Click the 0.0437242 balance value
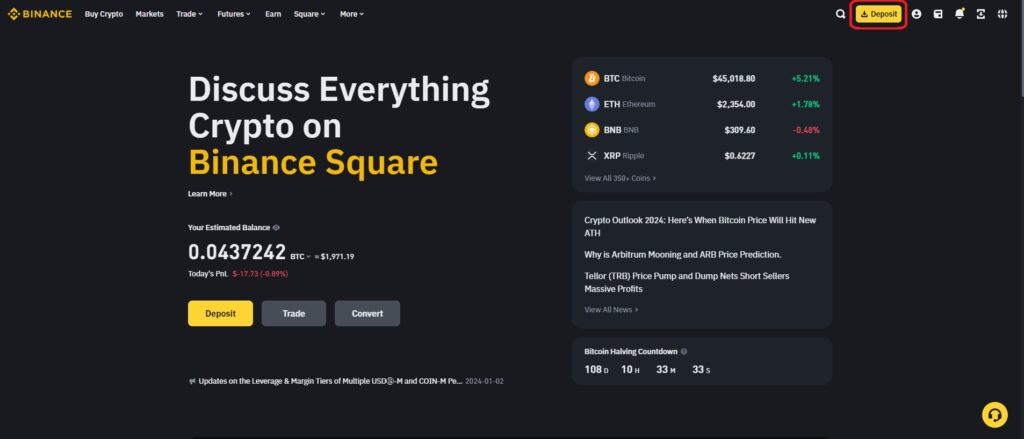 pos(237,252)
